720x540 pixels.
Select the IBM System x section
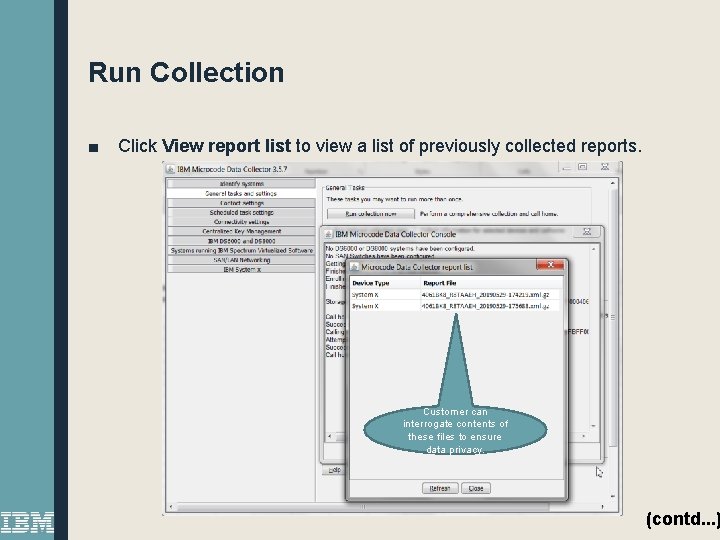tap(242, 270)
